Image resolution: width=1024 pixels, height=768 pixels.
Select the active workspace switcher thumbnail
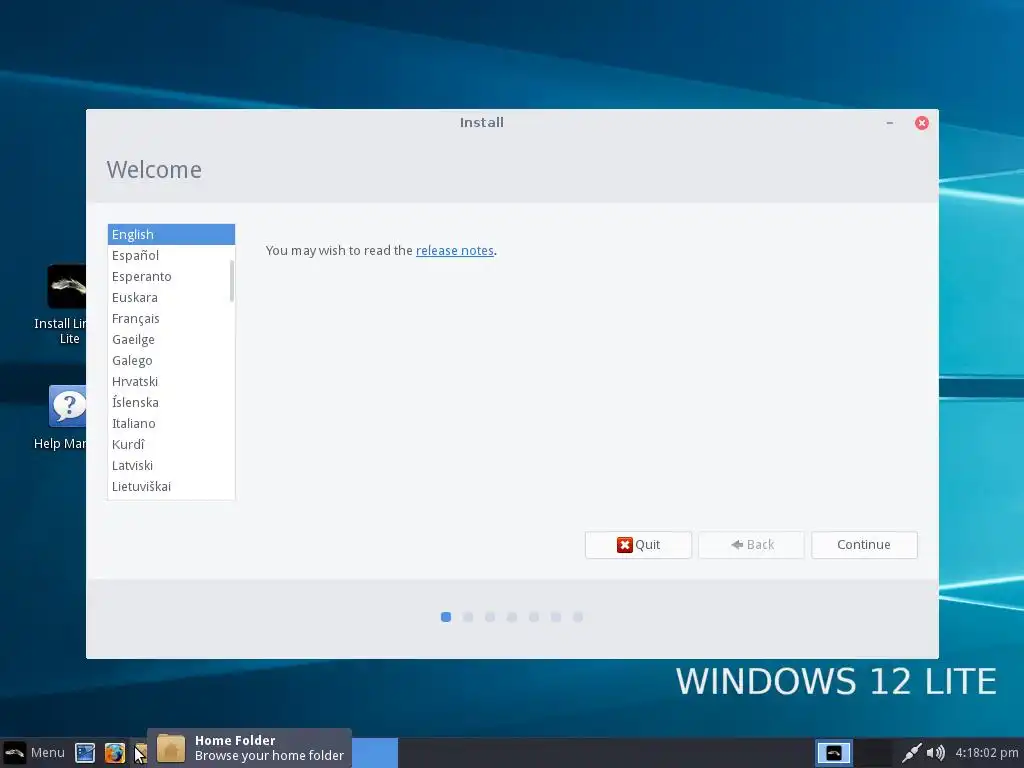834,753
